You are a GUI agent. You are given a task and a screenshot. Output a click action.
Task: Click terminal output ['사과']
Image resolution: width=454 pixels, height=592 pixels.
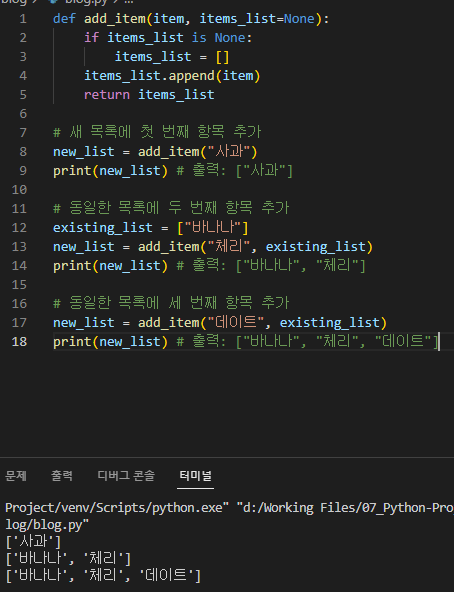[33, 542]
